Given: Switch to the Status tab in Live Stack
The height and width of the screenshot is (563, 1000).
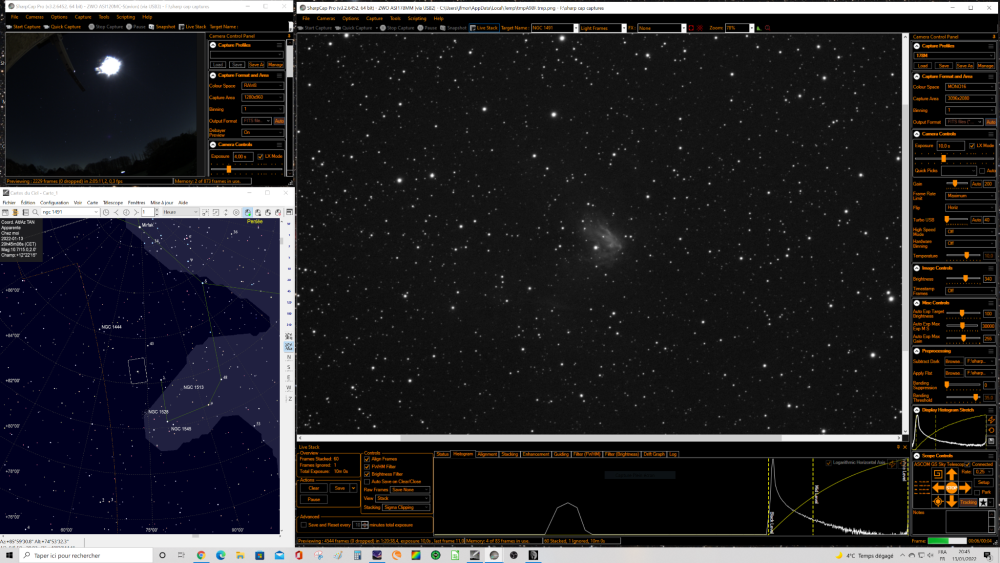Looking at the screenshot, I should pos(442,454).
